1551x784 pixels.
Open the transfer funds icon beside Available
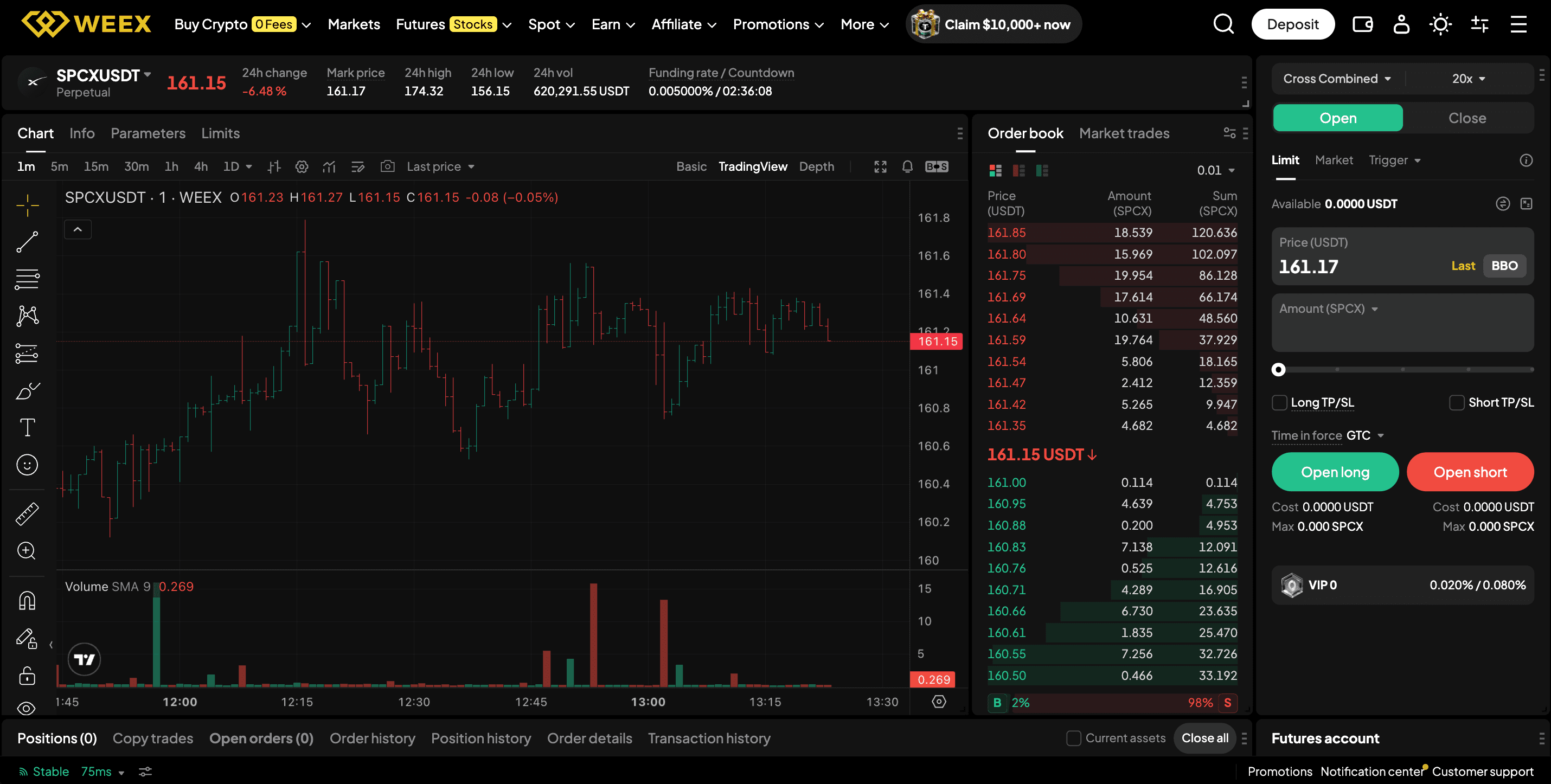(x=1503, y=203)
